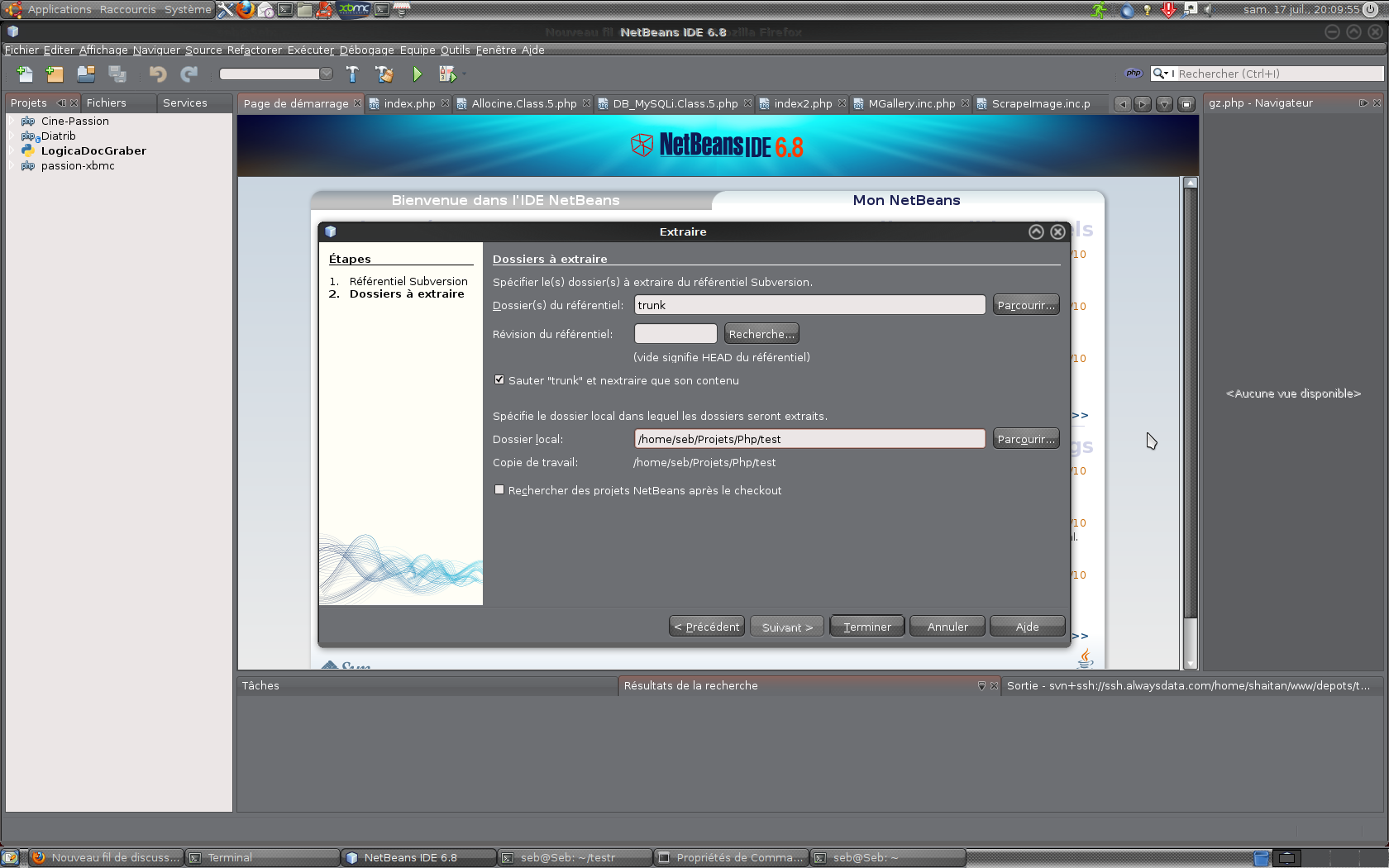The height and width of the screenshot is (868, 1389).
Task: Click the Dossier local path field
Action: (809, 439)
